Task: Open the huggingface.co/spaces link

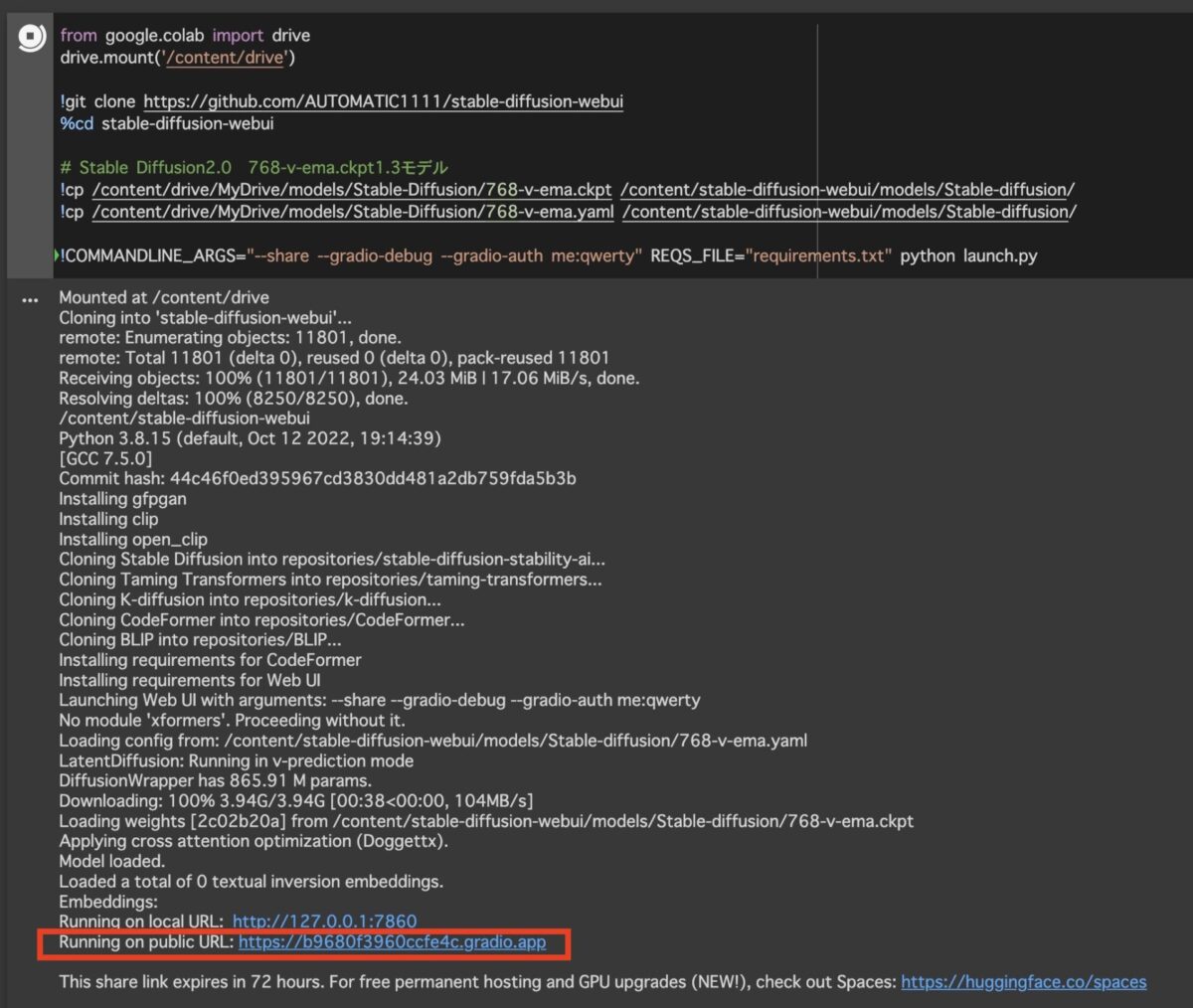Action: (x=1023, y=982)
